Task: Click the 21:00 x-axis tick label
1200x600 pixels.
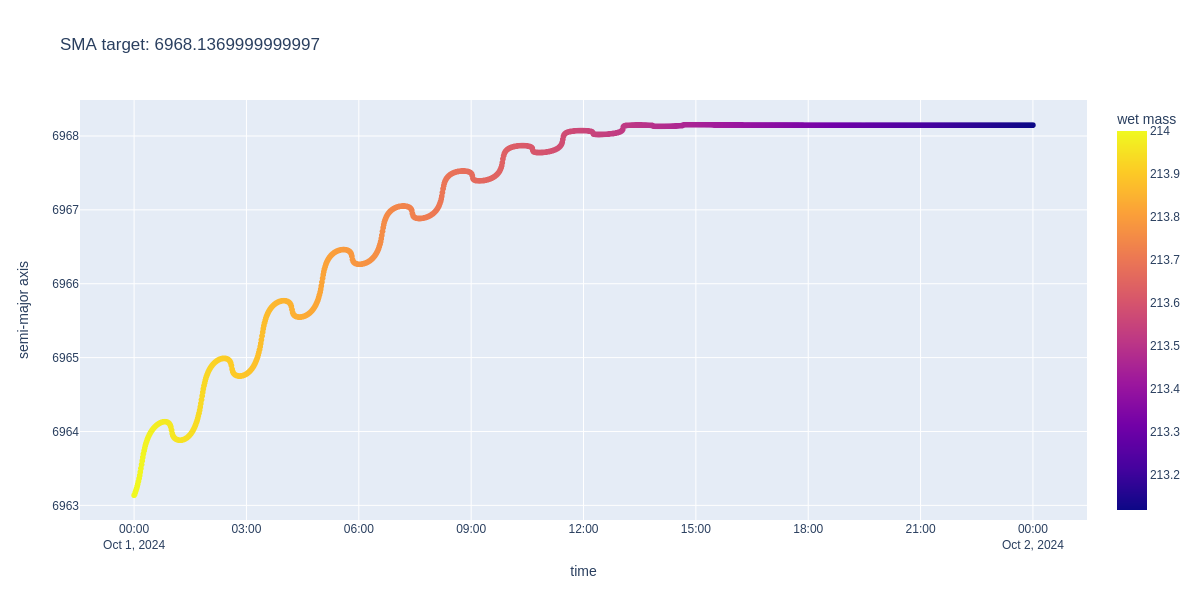Action: click(920, 529)
